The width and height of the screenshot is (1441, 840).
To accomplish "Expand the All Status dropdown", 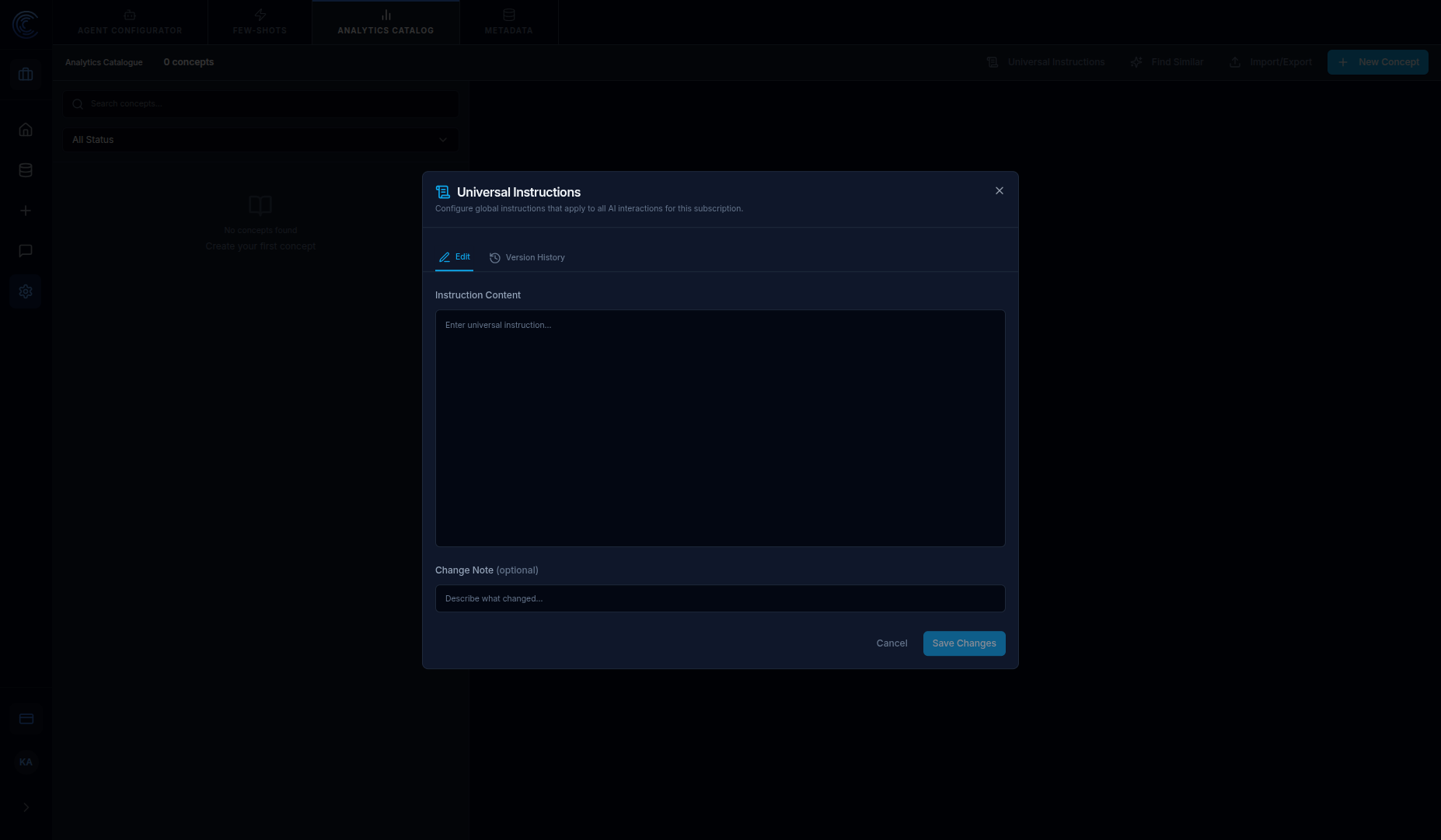I will tap(260, 140).
